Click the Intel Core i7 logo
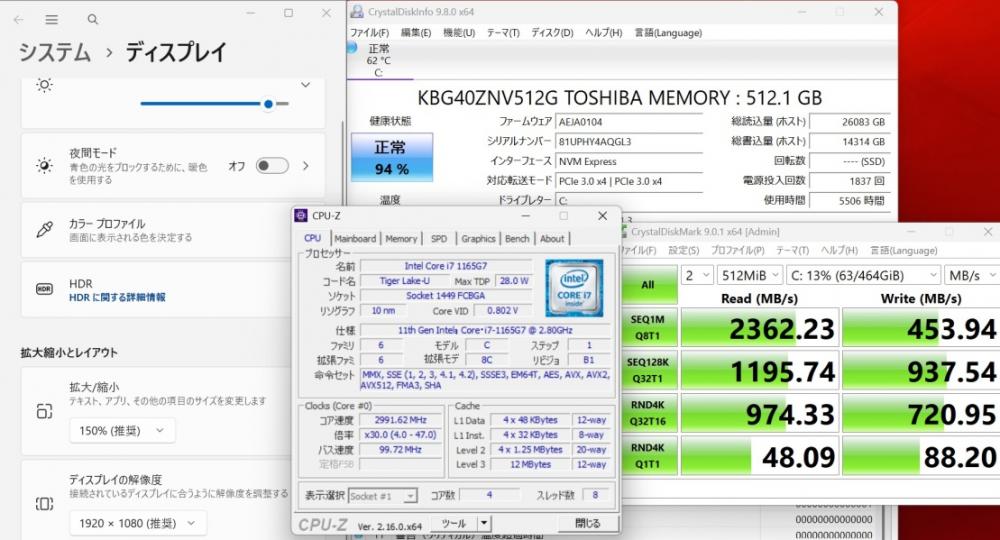Image resolution: width=1000 pixels, height=540 pixels. pos(574,288)
